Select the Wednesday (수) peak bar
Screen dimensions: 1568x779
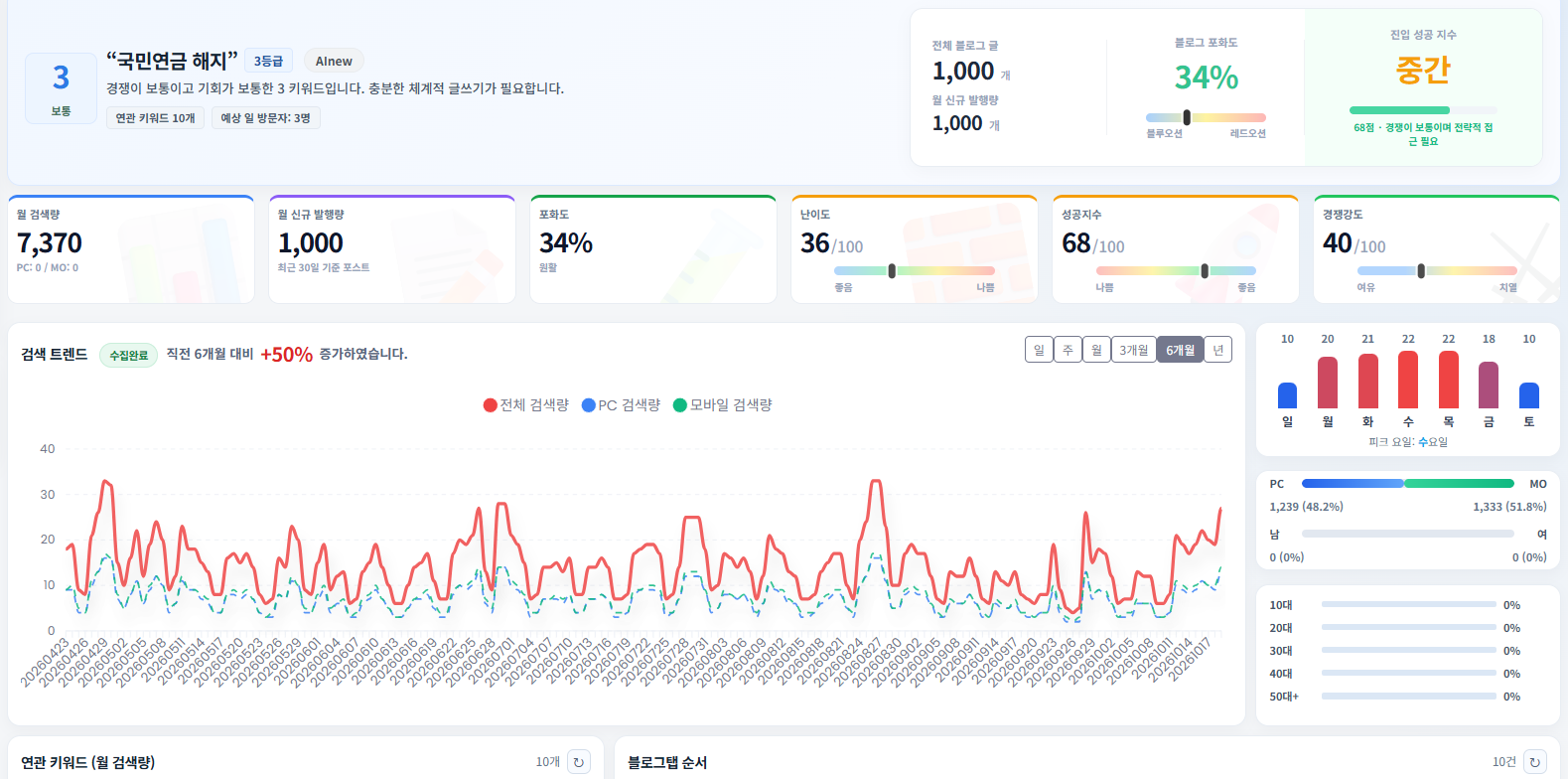point(1408,380)
